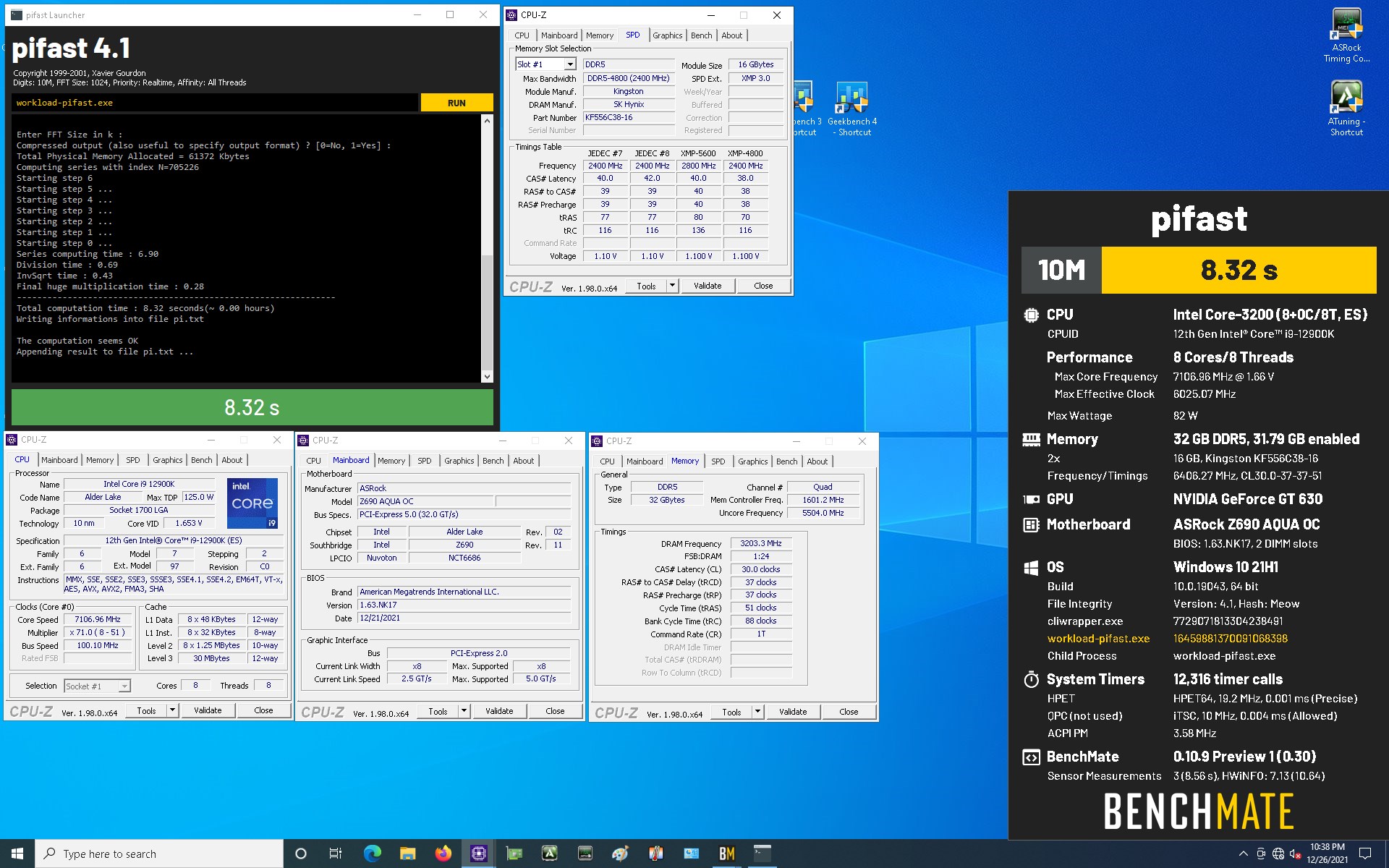
Task: Open Task View on the taskbar
Action: point(336,854)
